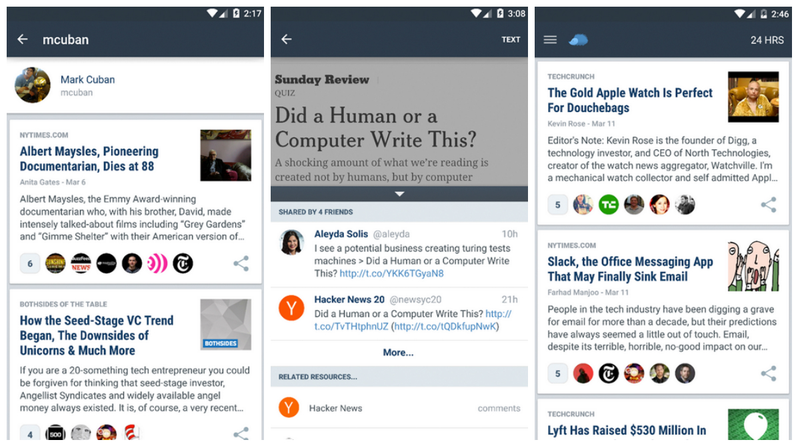The height and width of the screenshot is (448, 800).
Task: Tap share count 4 on Seed-Stage card
Action: click(x=30, y=433)
